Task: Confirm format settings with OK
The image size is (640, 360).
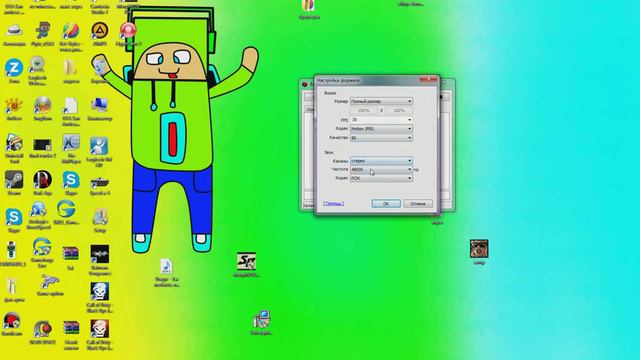Action: click(386, 203)
